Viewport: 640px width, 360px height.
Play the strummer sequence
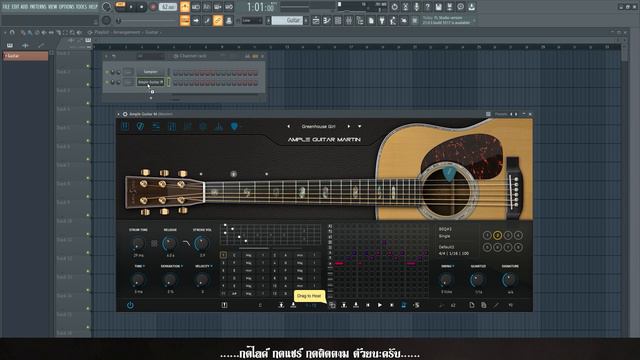(380, 305)
